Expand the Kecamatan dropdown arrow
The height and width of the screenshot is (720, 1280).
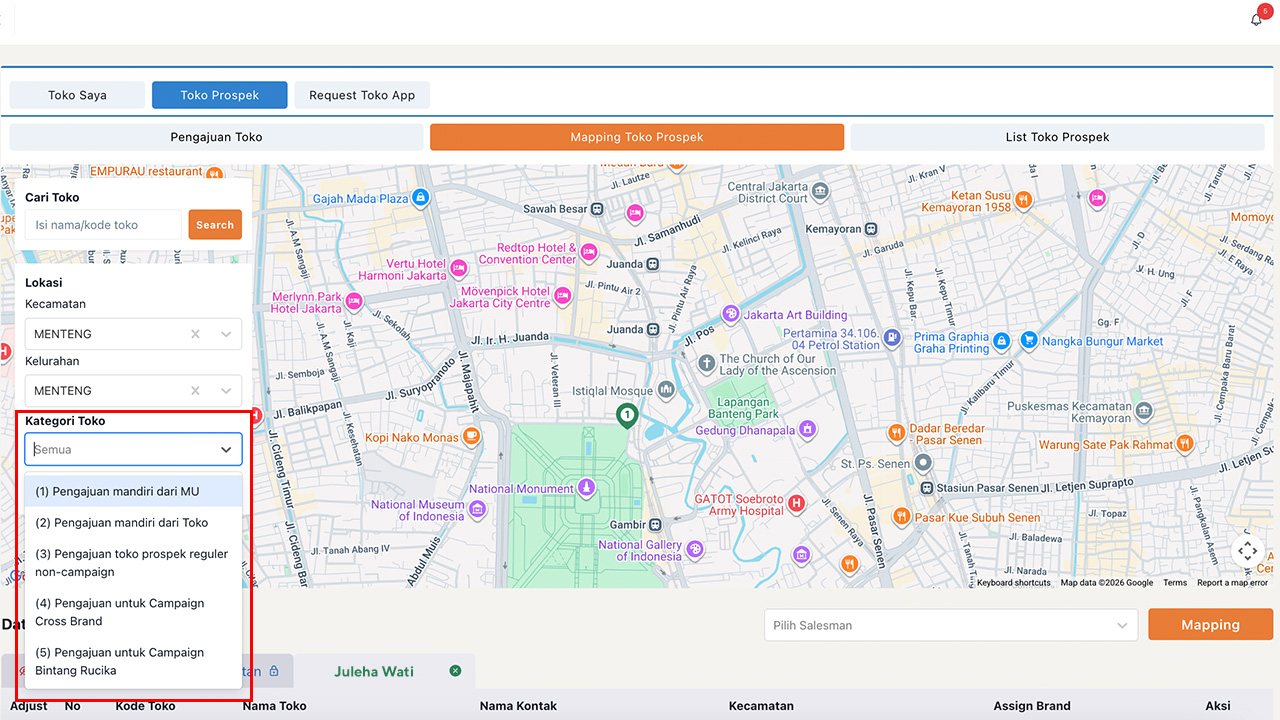click(226, 334)
